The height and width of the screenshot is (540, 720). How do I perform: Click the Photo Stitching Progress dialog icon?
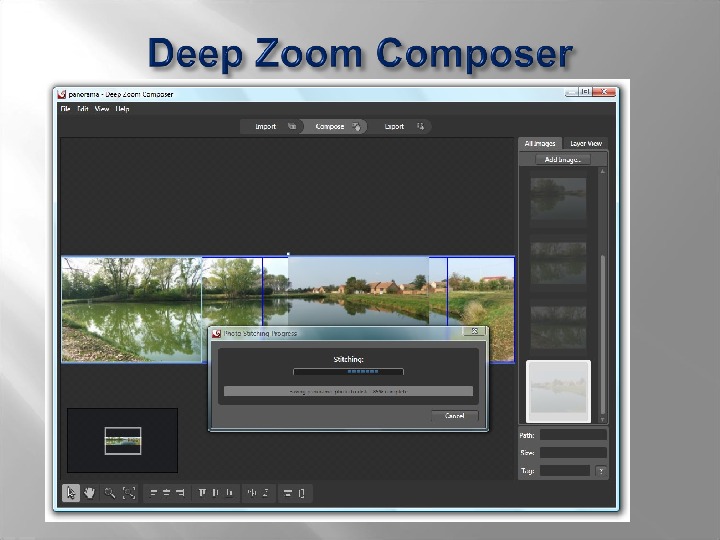coord(217,333)
